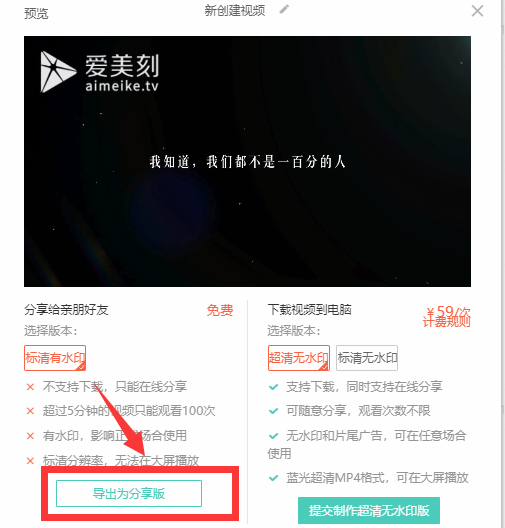505x528 pixels.
Task: Click green checkmark beside 支持下载
Action: point(274,387)
